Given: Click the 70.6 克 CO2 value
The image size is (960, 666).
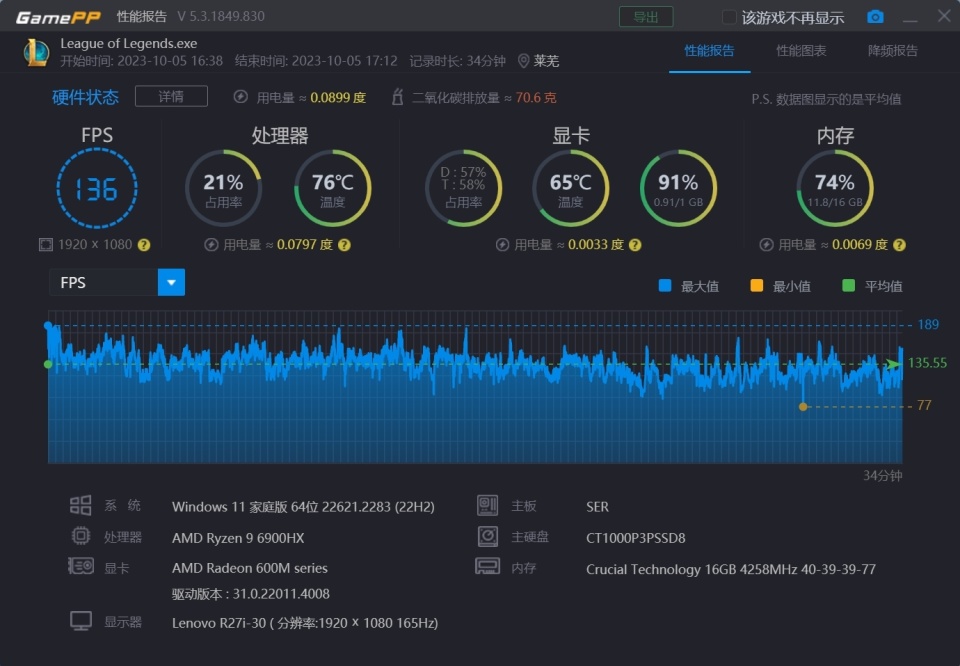Looking at the screenshot, I should tap(536, 97).
